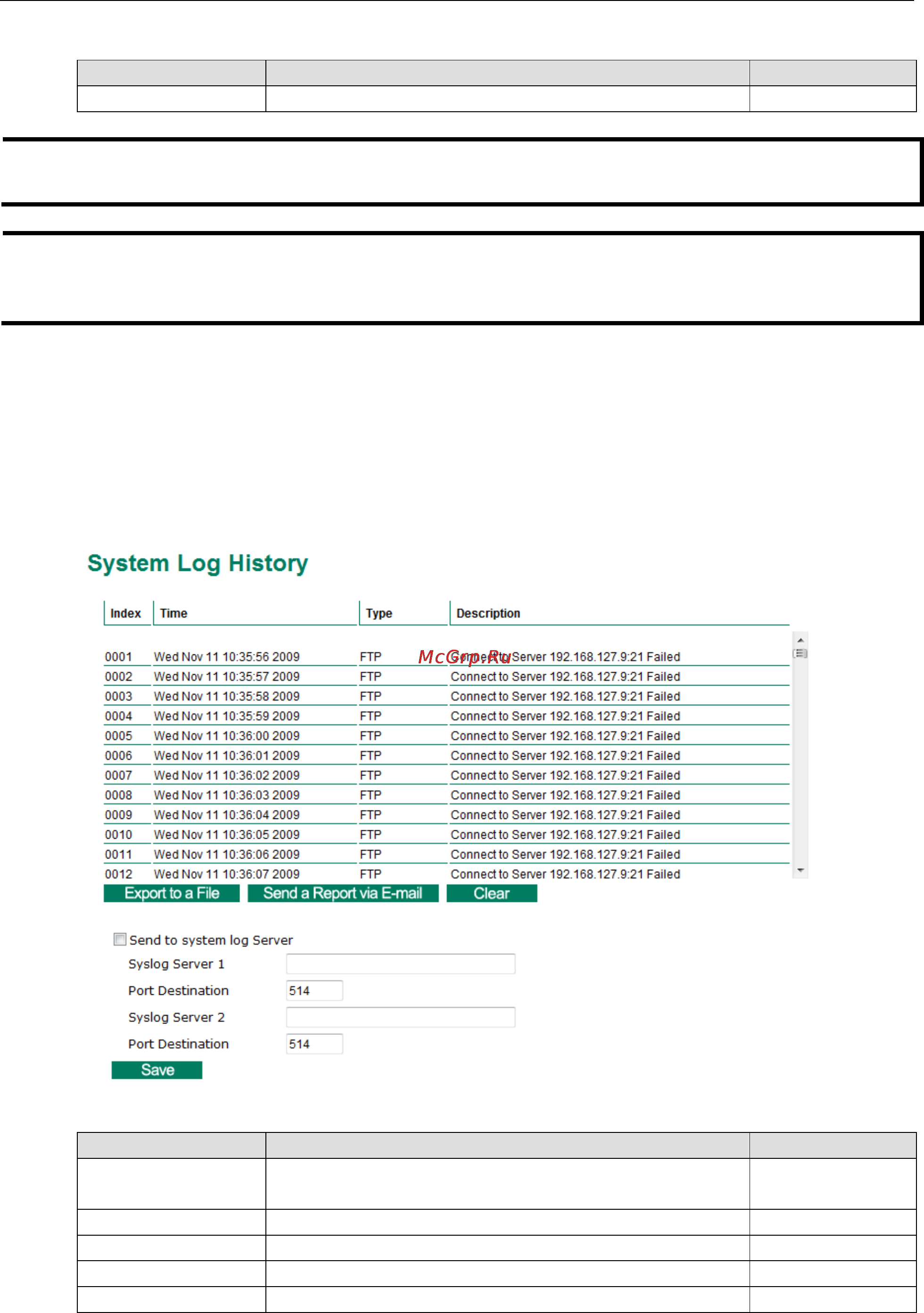The image size is (924, 1313).
Task: Send a Report via E-mail
Action: (343, 893)
